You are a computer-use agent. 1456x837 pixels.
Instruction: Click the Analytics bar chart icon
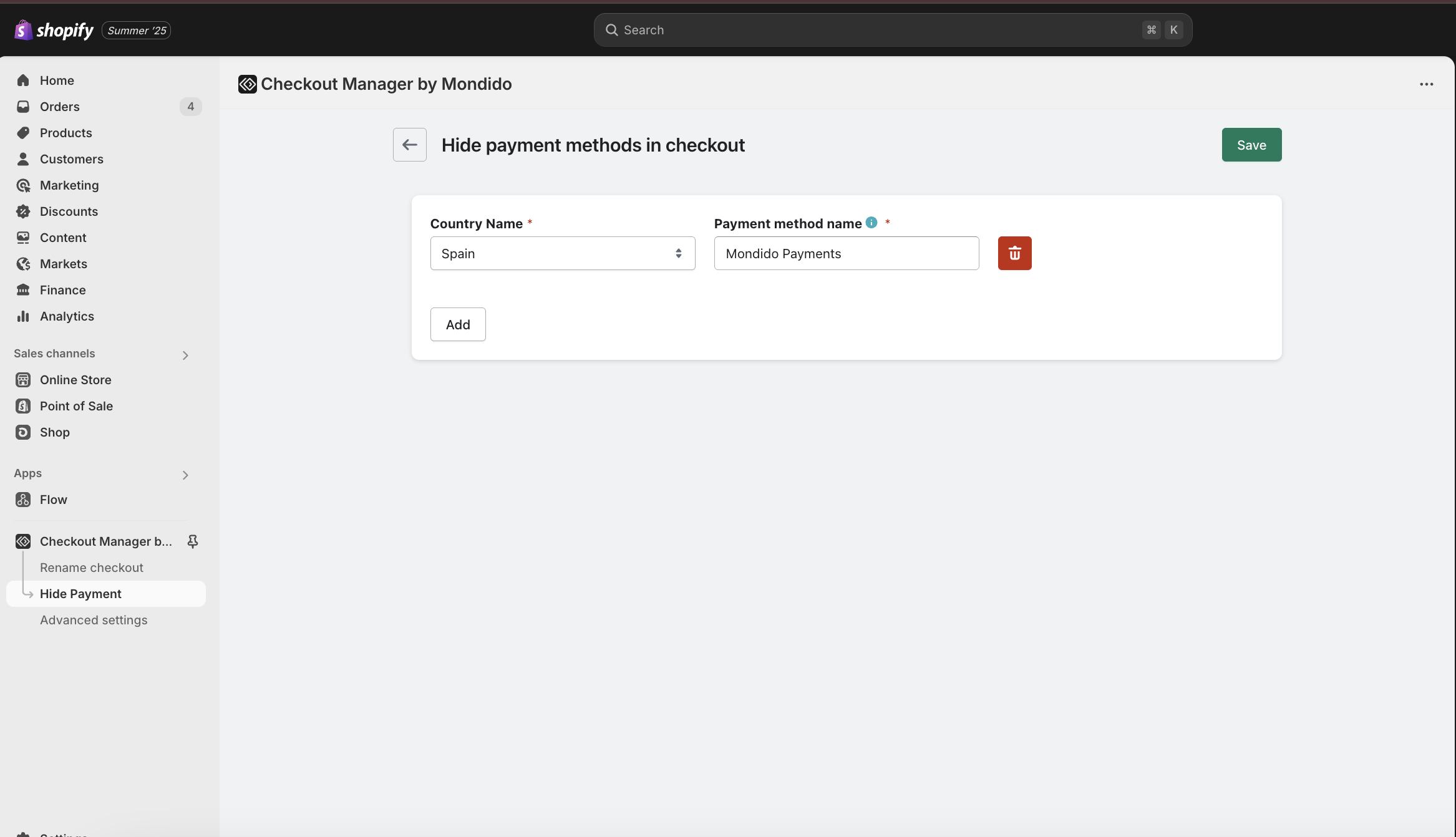[23, 316]
